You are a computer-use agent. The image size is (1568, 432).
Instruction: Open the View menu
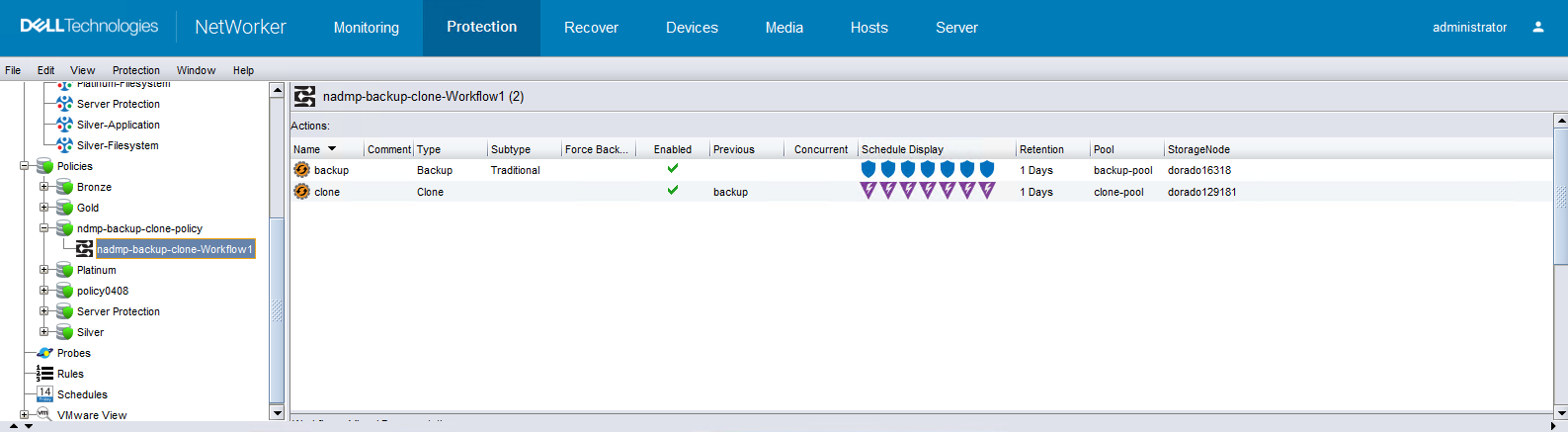[x=83, y=70]
